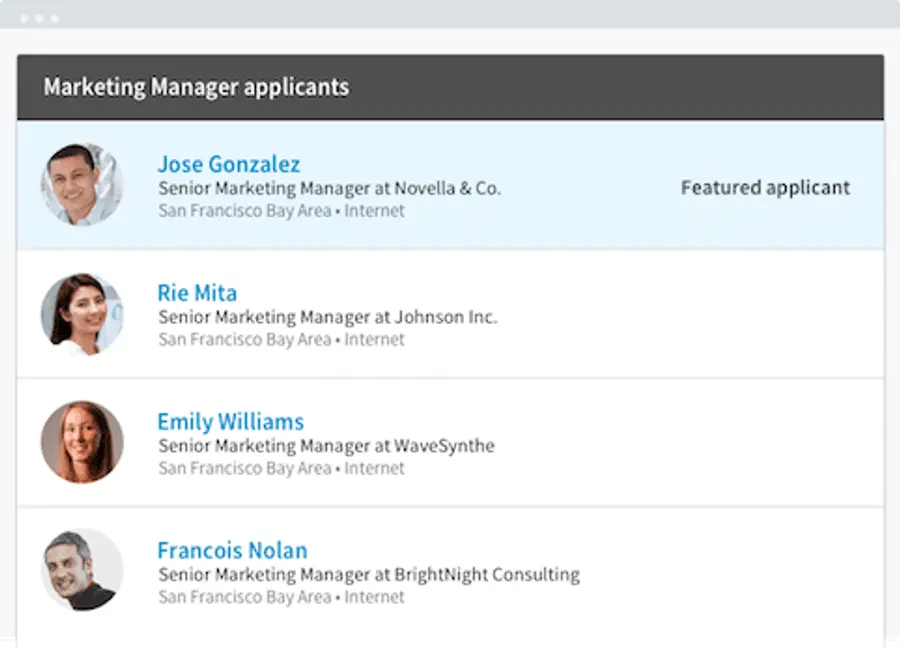900x648 pixels.
Task: Open the Jose Gonzalez name link
Action: (x=228, y=164)
